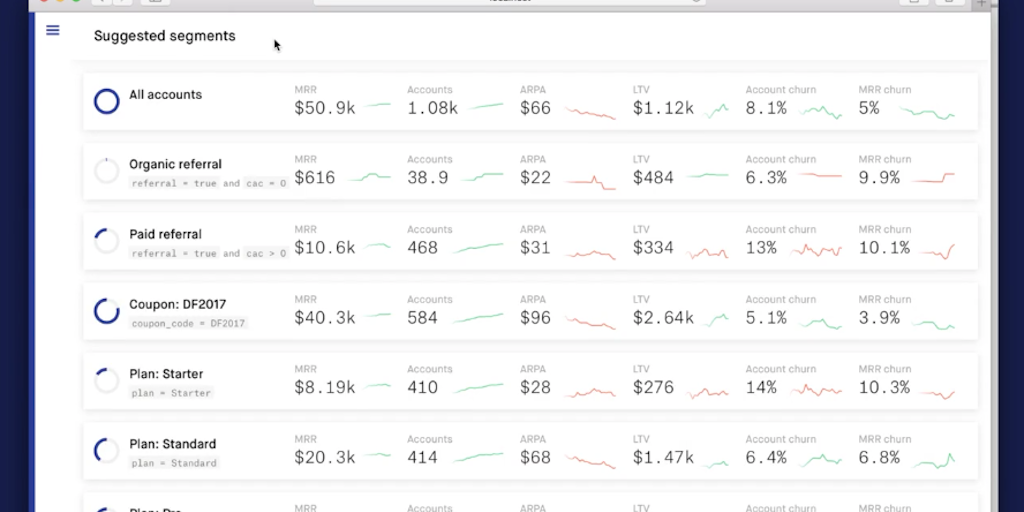The width and height of the screenshot is (1024, 512).
Task: Click the ARPA sparkline in All accounts row
Action: click(x=590, y=113)
